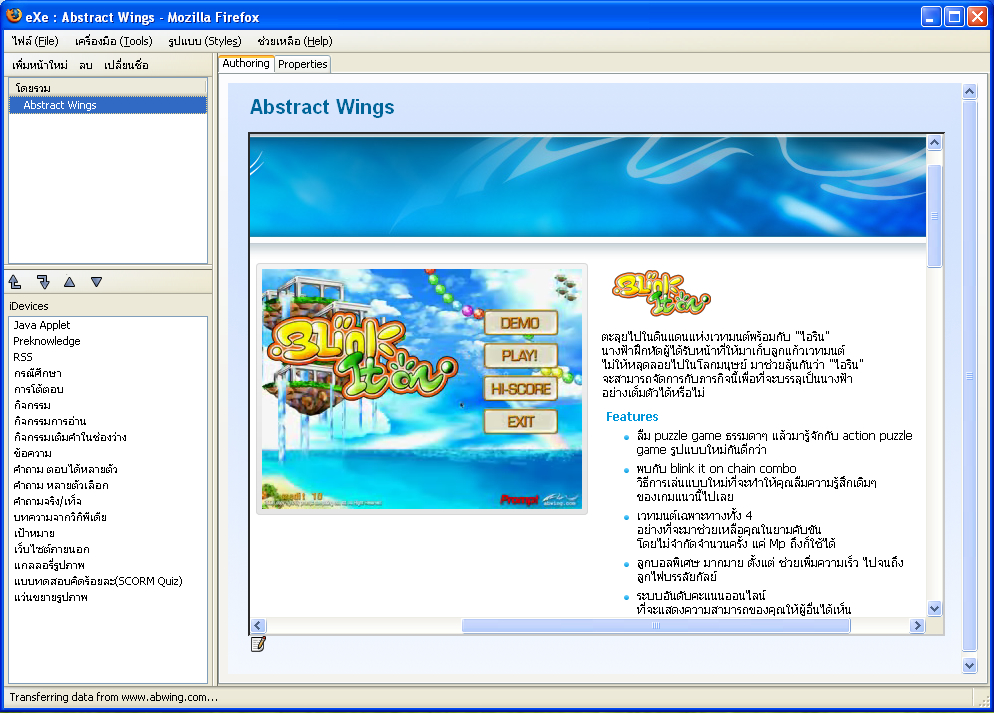Click the blue banner image in embedded page
Viewport: 994px width, 713px height.
coord(588,187)
